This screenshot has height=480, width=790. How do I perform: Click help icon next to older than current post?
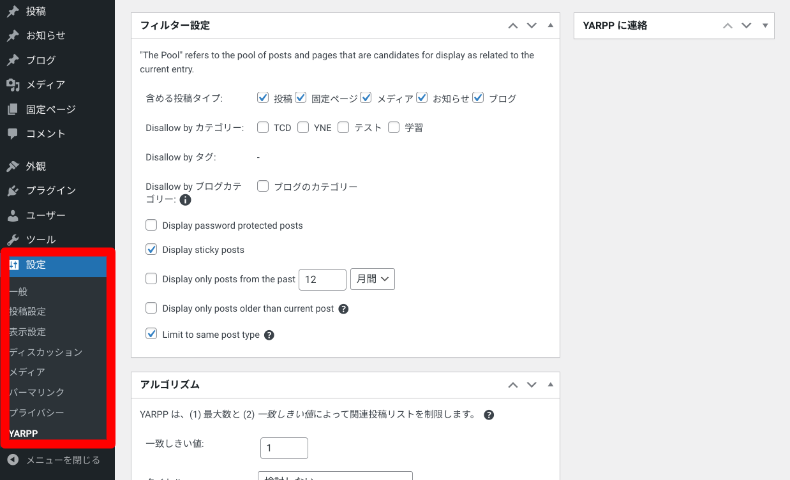pyautogui.click(x=343, y=309)
